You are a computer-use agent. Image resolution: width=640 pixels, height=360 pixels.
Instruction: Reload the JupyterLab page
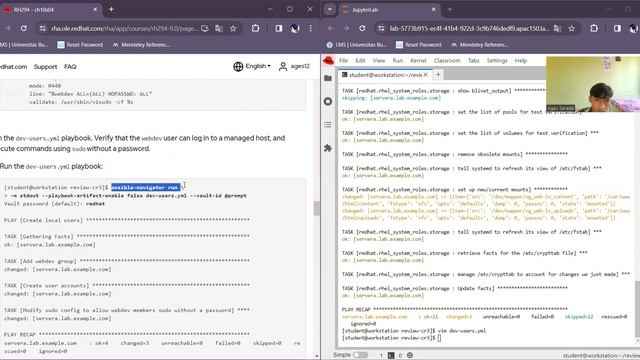click(x=362, y=28)
